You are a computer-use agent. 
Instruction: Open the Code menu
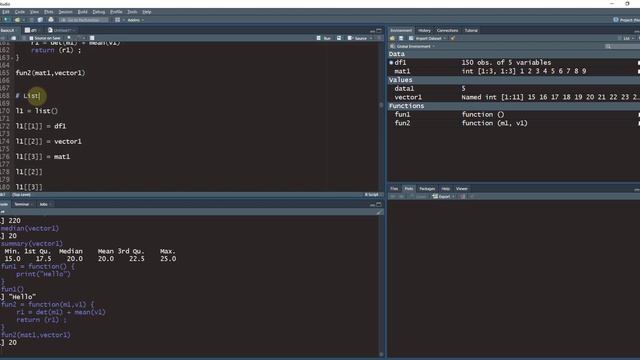click(x=20, y=12)
